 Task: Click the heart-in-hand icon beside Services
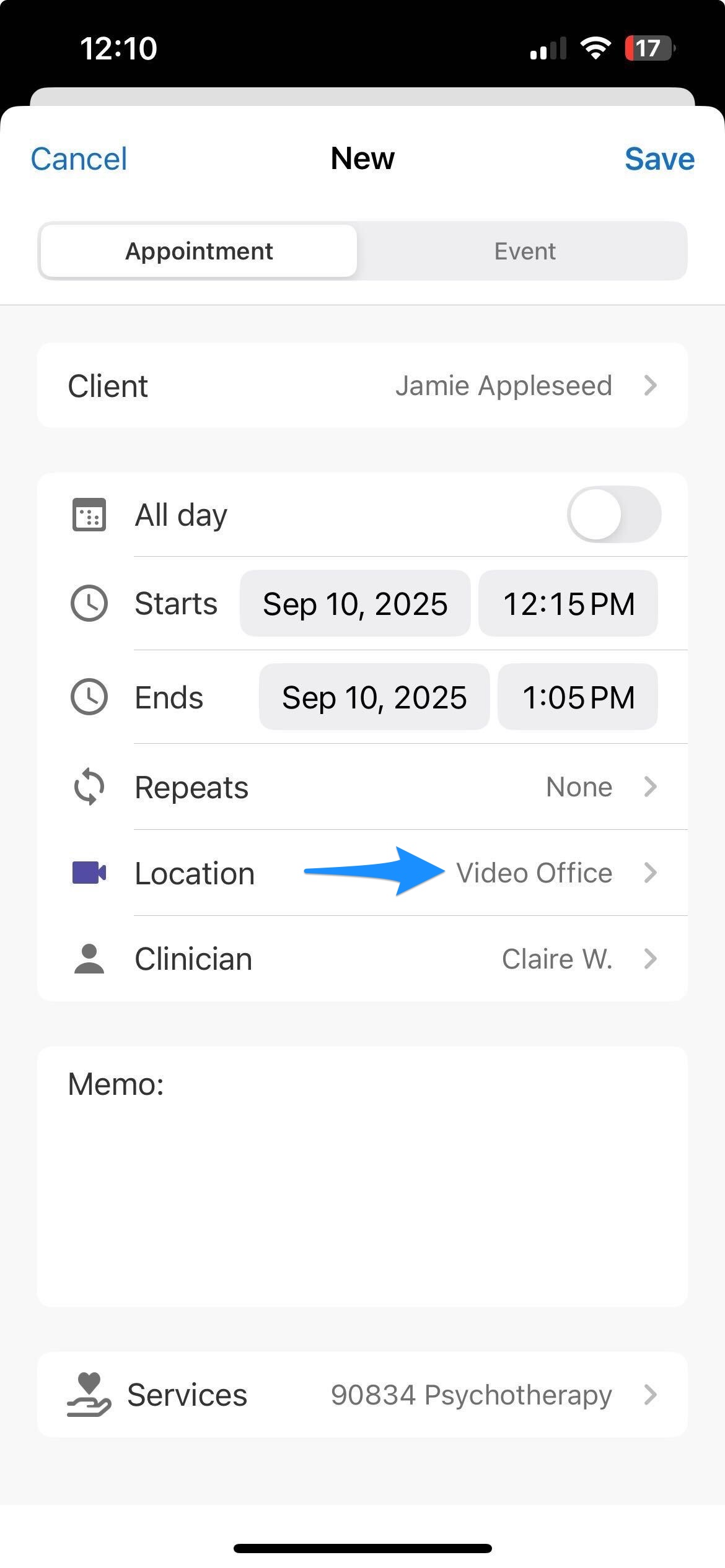click(x=89, y=1395)
